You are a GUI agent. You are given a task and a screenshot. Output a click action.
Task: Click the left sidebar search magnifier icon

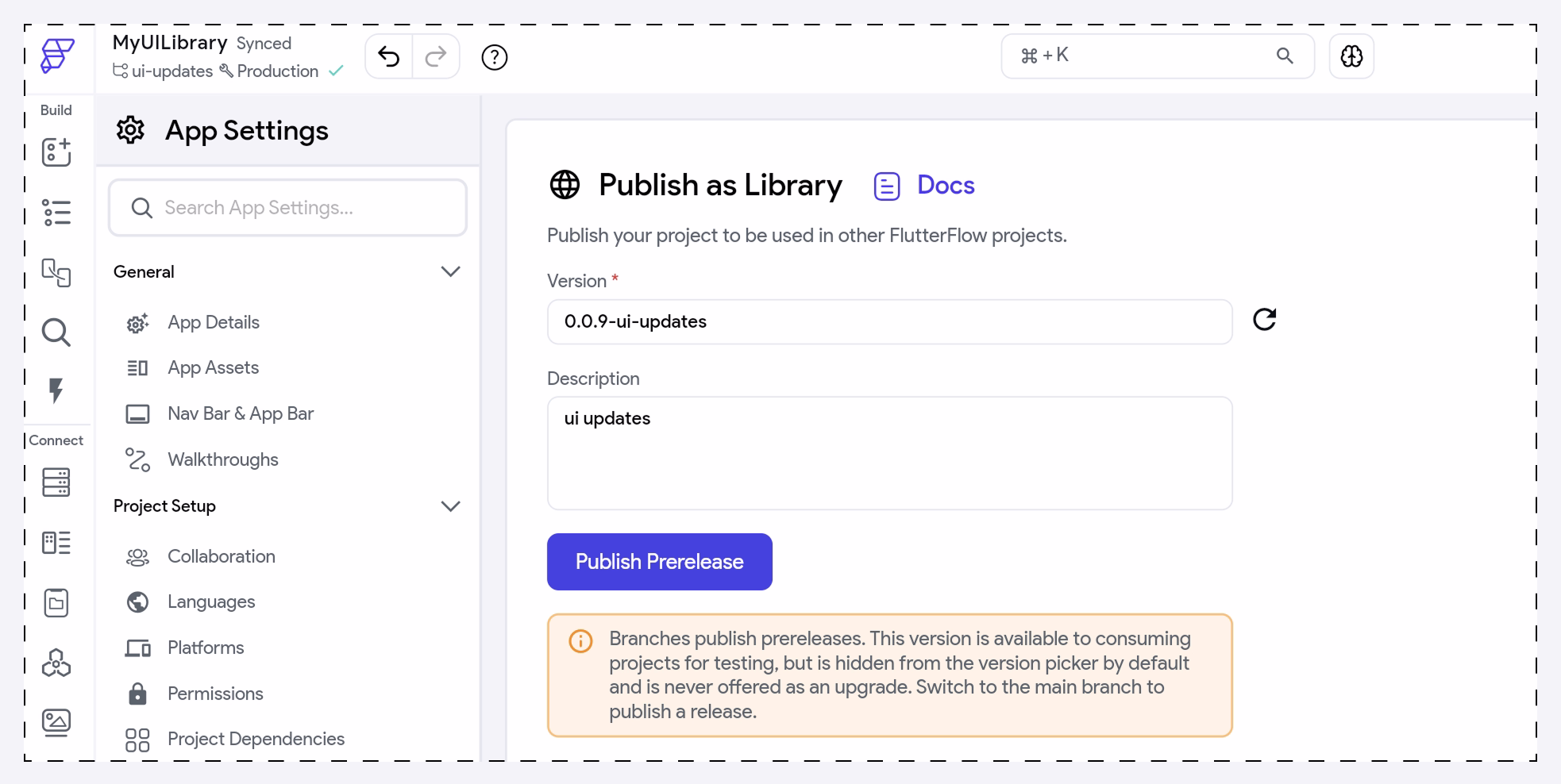coord(56,332)
